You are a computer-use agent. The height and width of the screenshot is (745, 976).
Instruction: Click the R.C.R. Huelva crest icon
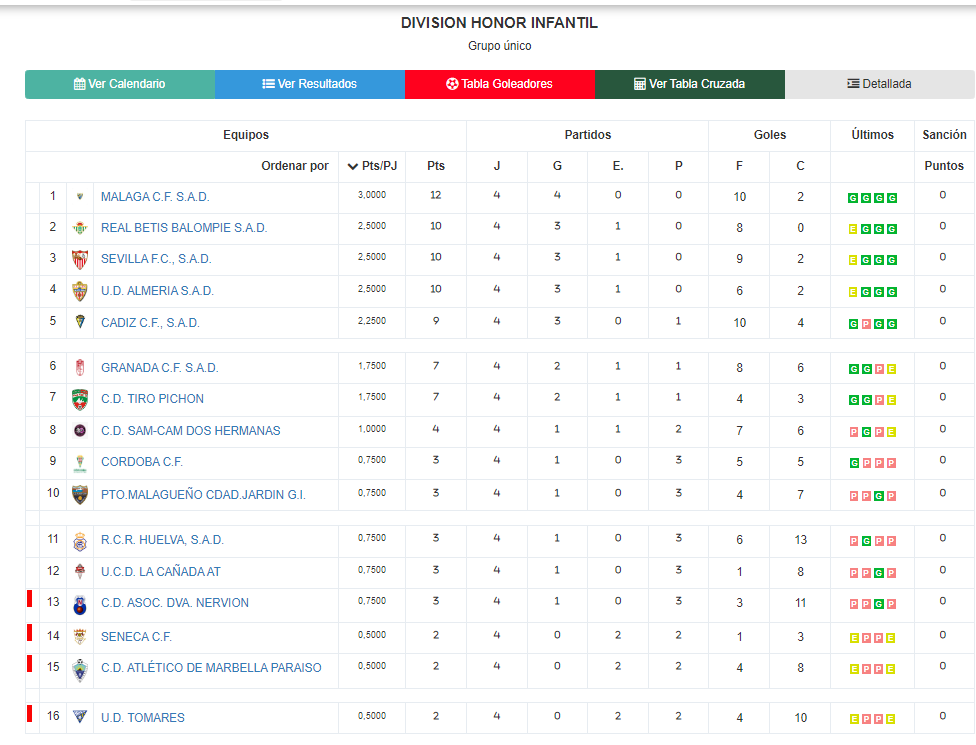(80, 541)
